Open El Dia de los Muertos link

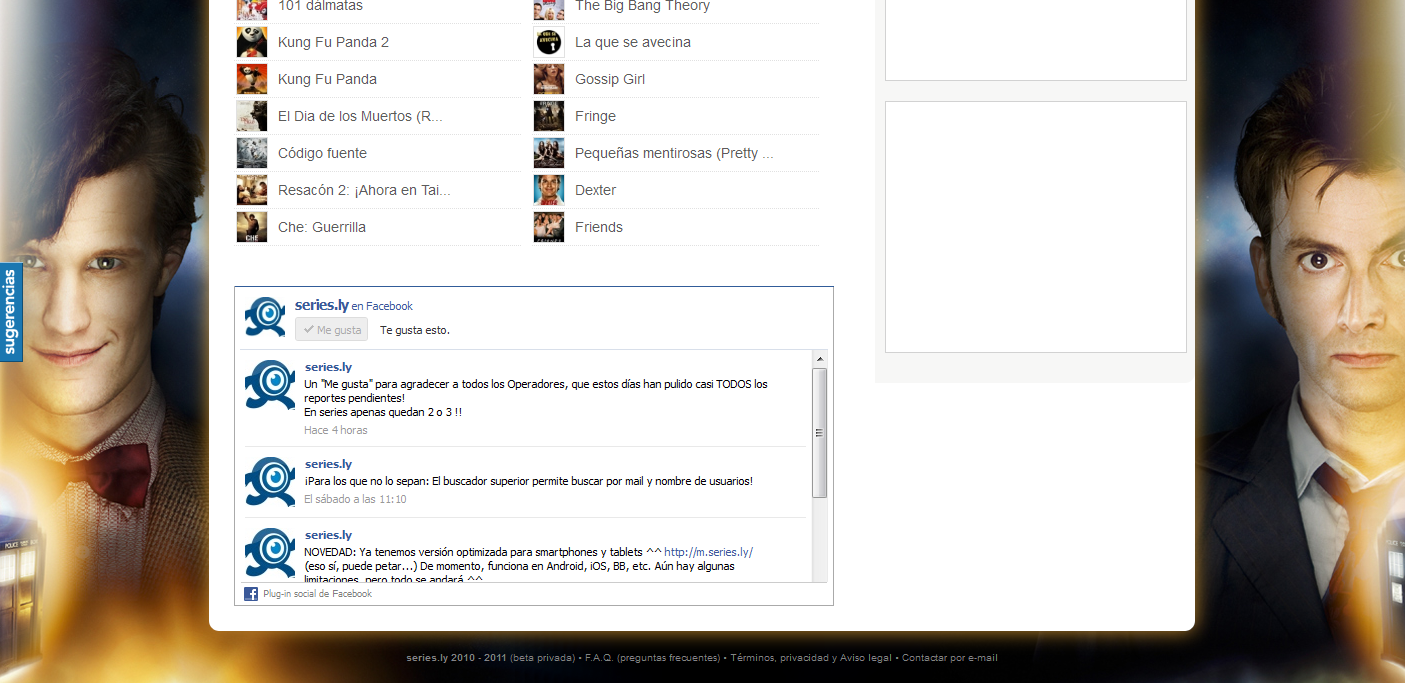pyautogui.click(x=360, y=116)
